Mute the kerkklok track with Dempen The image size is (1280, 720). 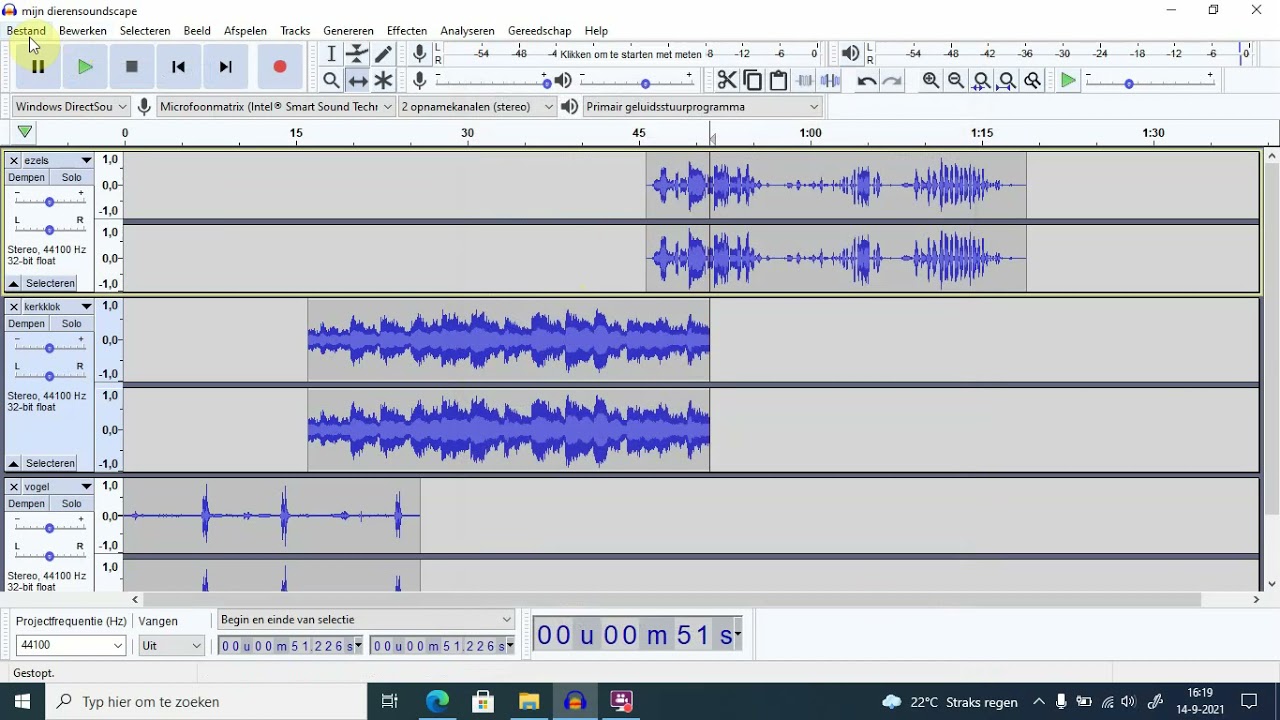(27, 324)
